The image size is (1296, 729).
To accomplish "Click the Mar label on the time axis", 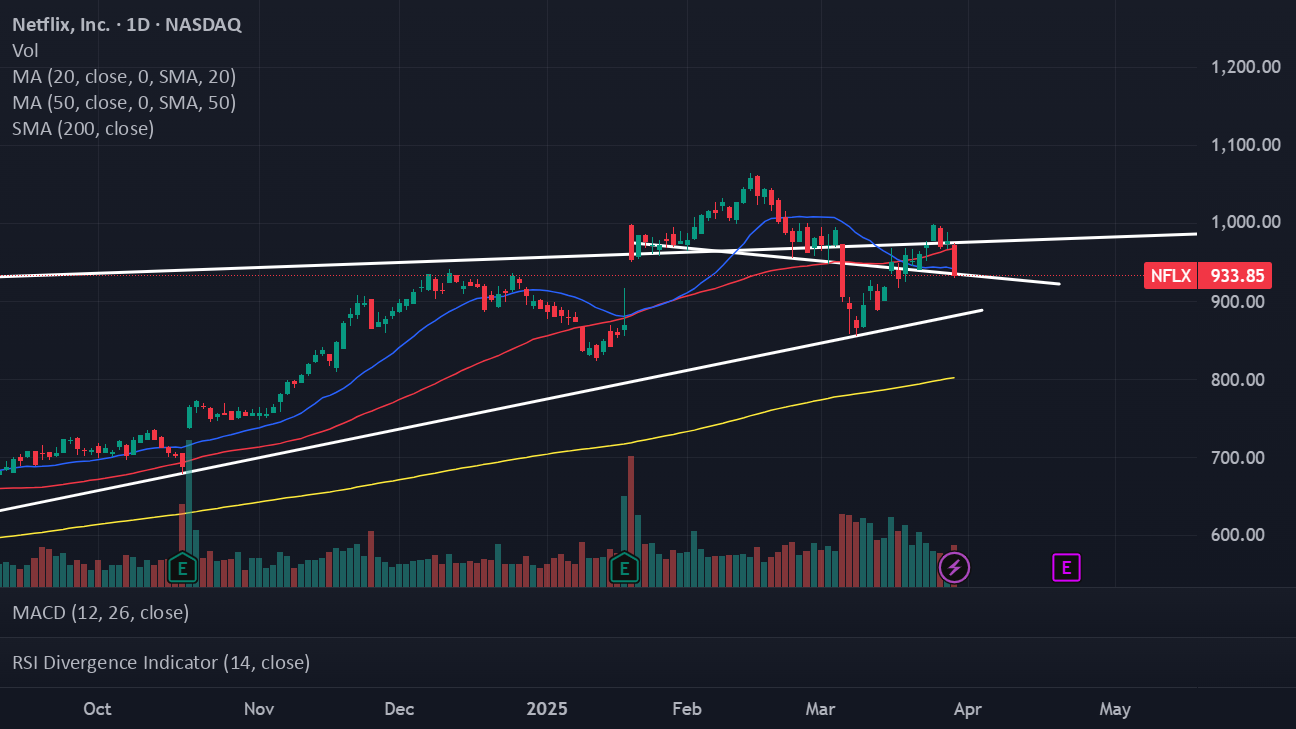I will 821,709.
